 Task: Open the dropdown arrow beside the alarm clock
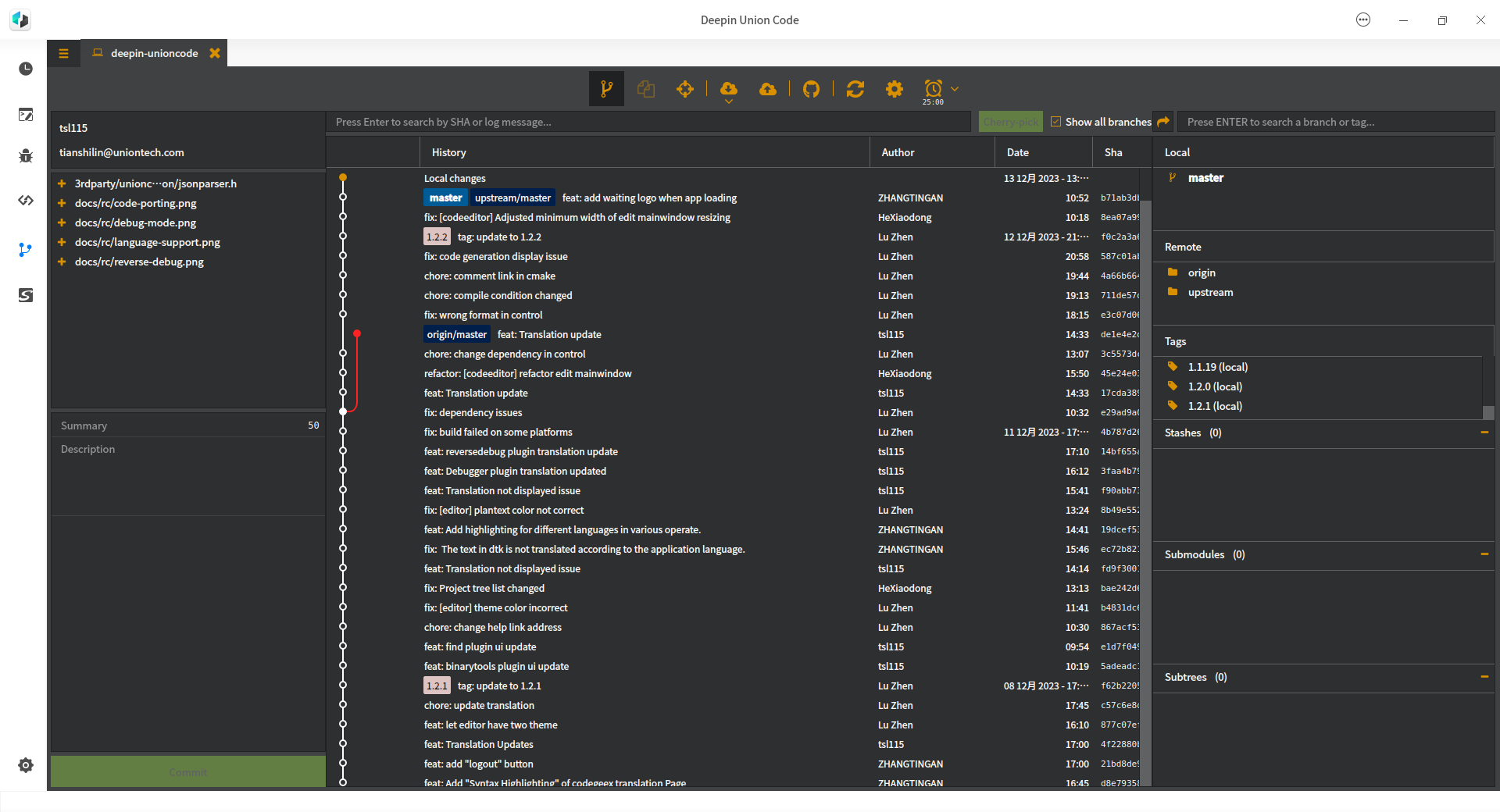[x=955, y=89]
